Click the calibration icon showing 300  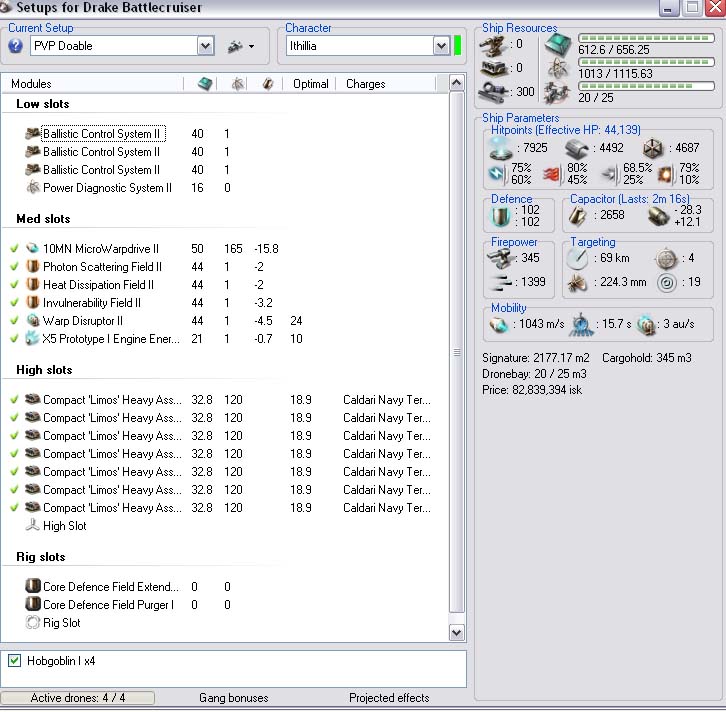494,92
